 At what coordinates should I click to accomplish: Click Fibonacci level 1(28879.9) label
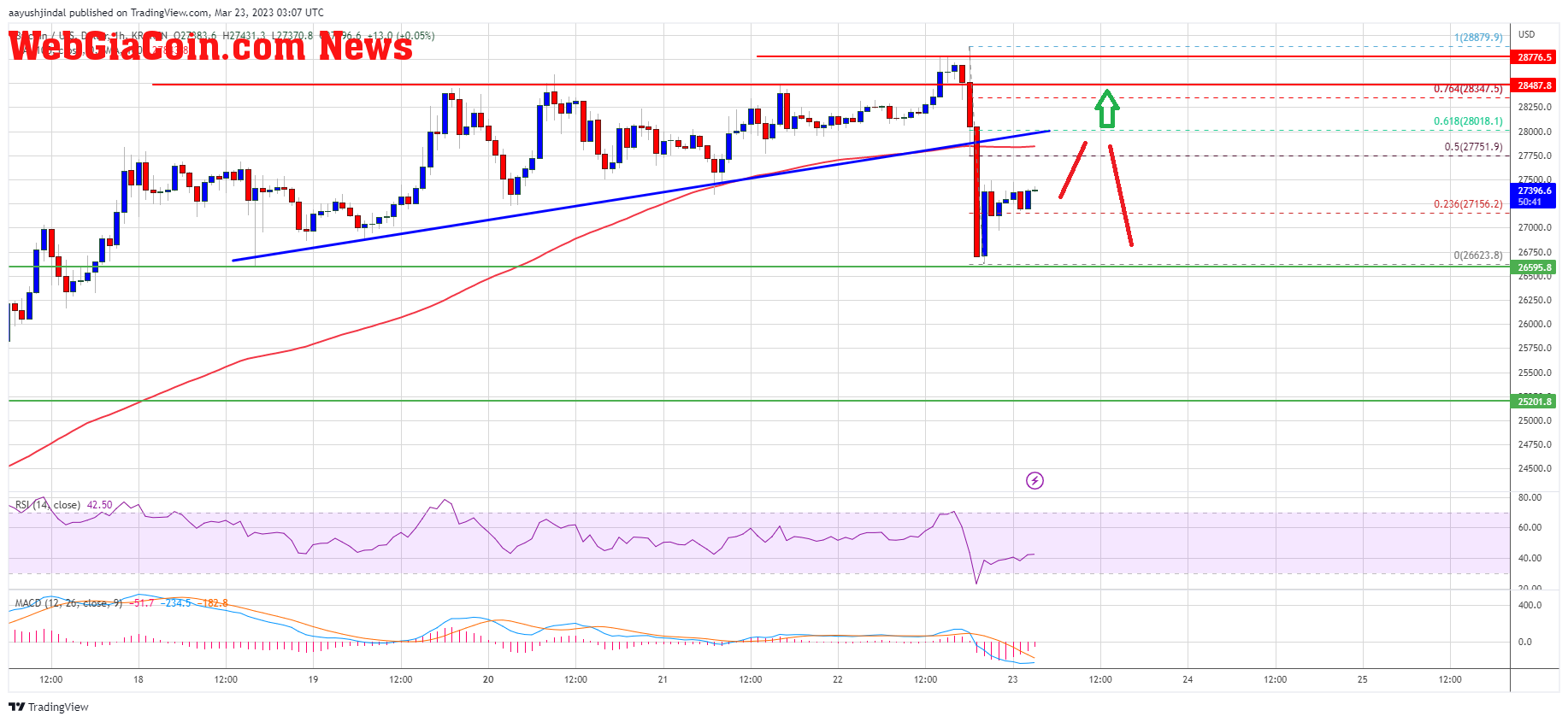tap(1478, 38)
